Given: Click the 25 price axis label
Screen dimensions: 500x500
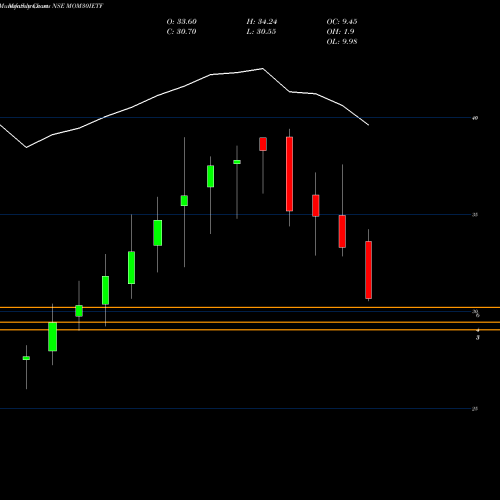Looking at the screenshot, I should click(475, 409).
